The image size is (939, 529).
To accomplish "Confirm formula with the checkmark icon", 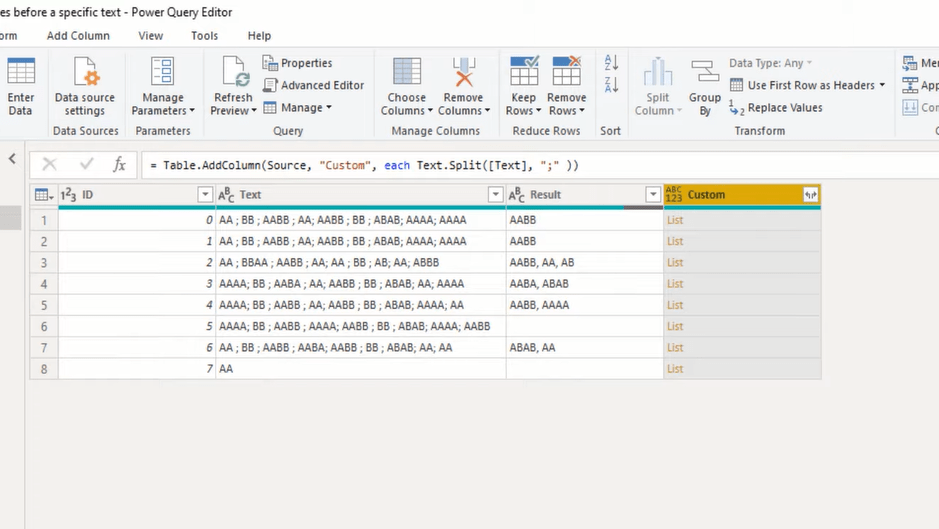I will (86, 164).
